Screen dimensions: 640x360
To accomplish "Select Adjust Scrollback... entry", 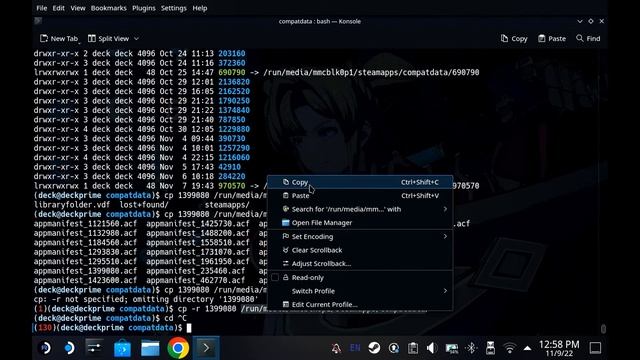I will pyautogui.click(x=360, y=263).
